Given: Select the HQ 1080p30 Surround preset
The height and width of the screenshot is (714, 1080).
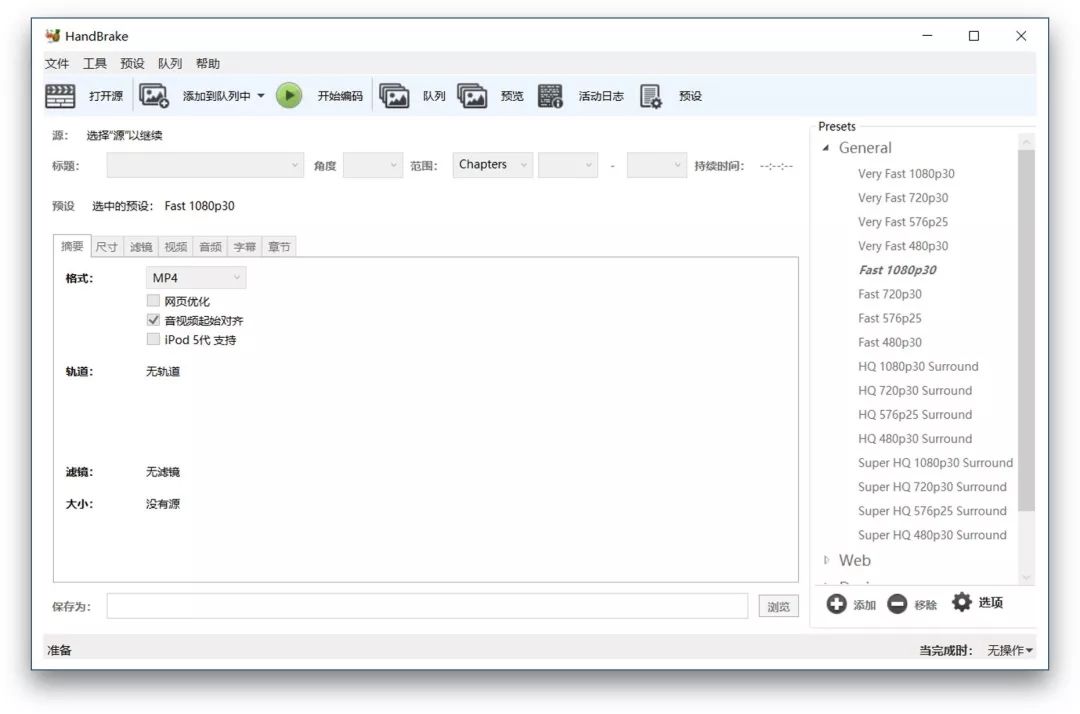Looking at the screenshot, I should [x=918, y=366].
